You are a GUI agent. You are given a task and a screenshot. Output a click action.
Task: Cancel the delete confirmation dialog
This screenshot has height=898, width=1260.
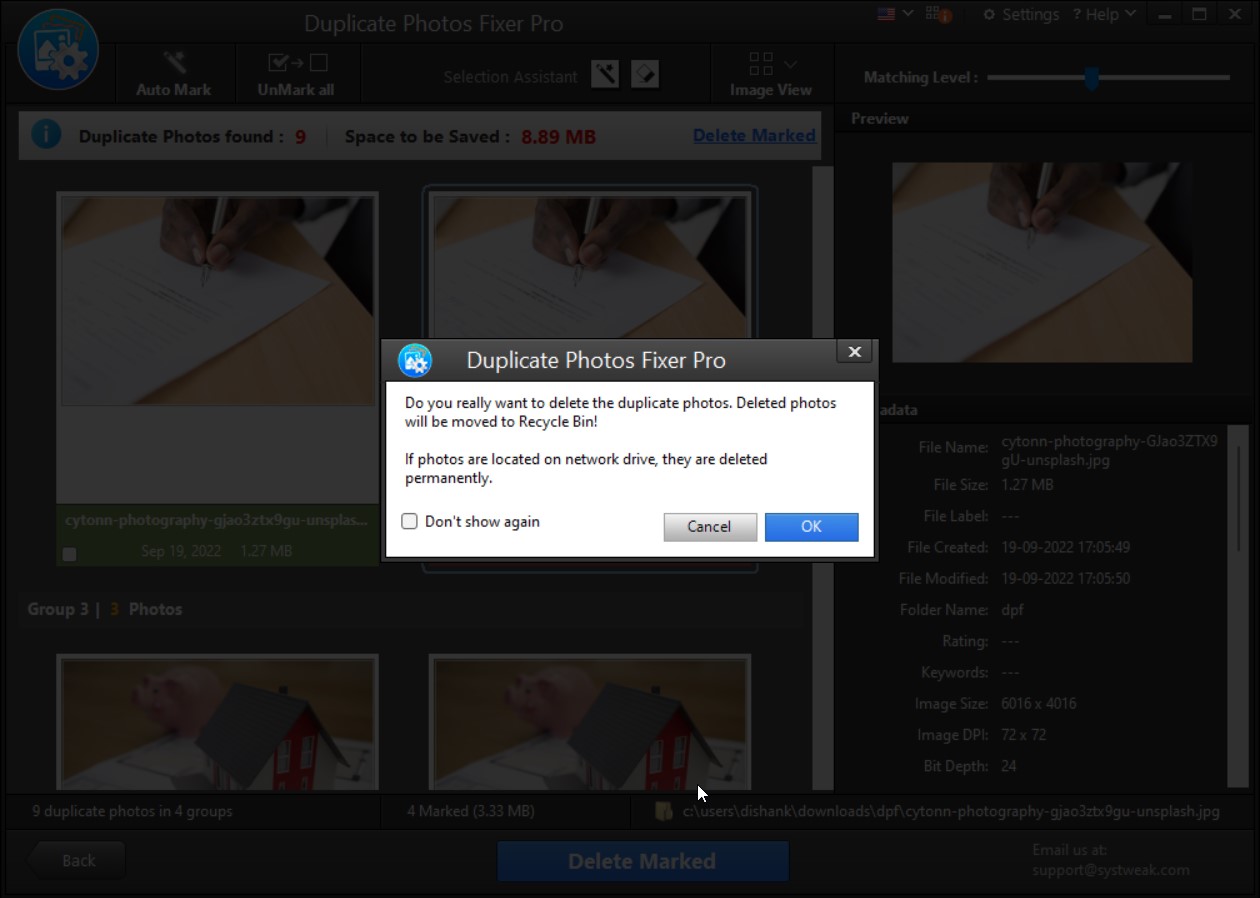coord(710,527)
